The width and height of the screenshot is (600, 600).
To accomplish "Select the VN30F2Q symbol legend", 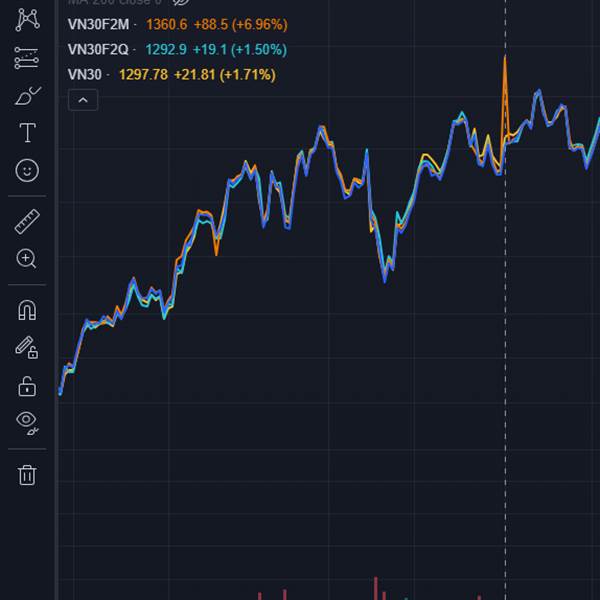I will [x=98, y=49].
